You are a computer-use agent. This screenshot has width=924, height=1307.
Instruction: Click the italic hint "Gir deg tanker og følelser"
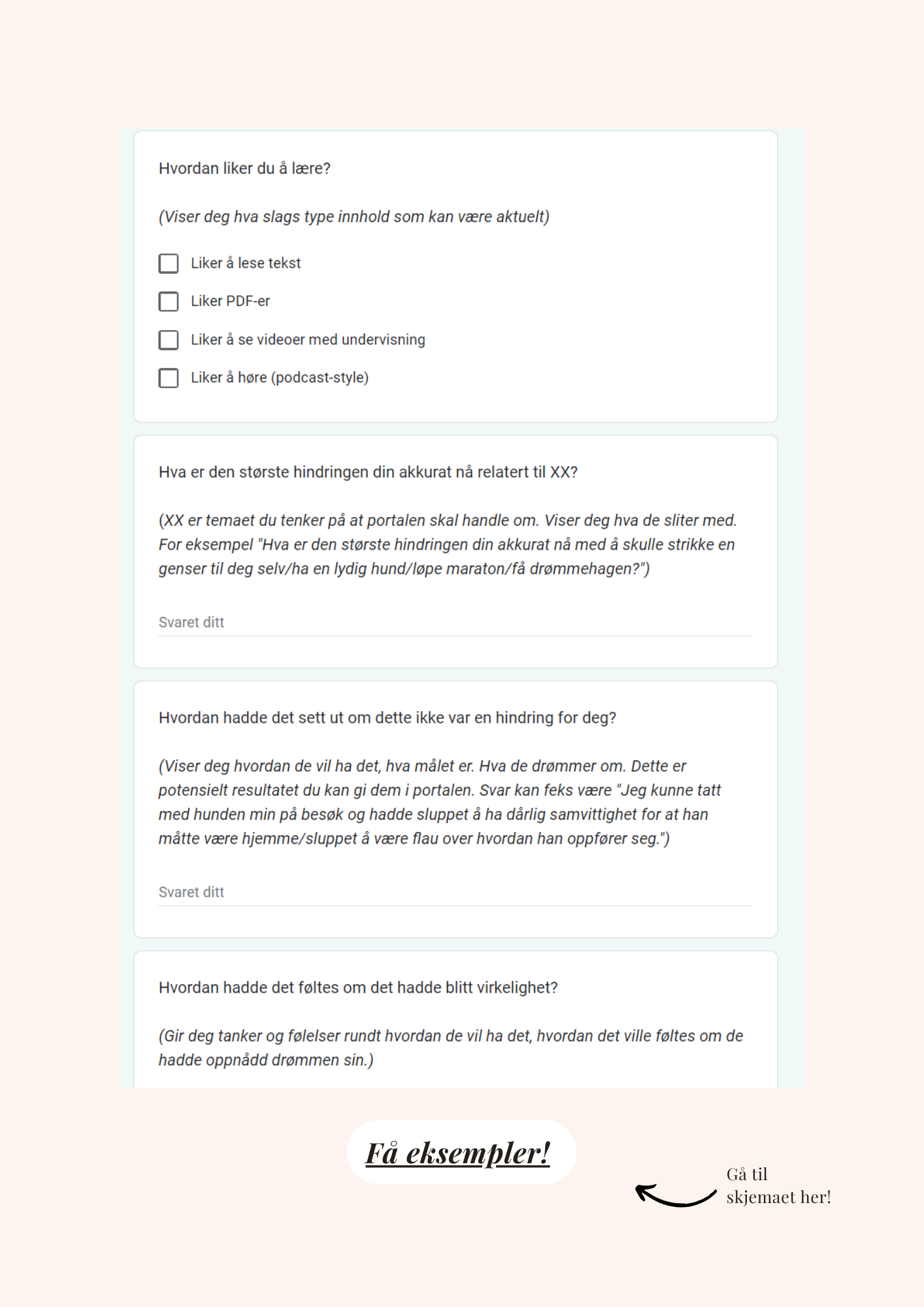point(451,1048)
